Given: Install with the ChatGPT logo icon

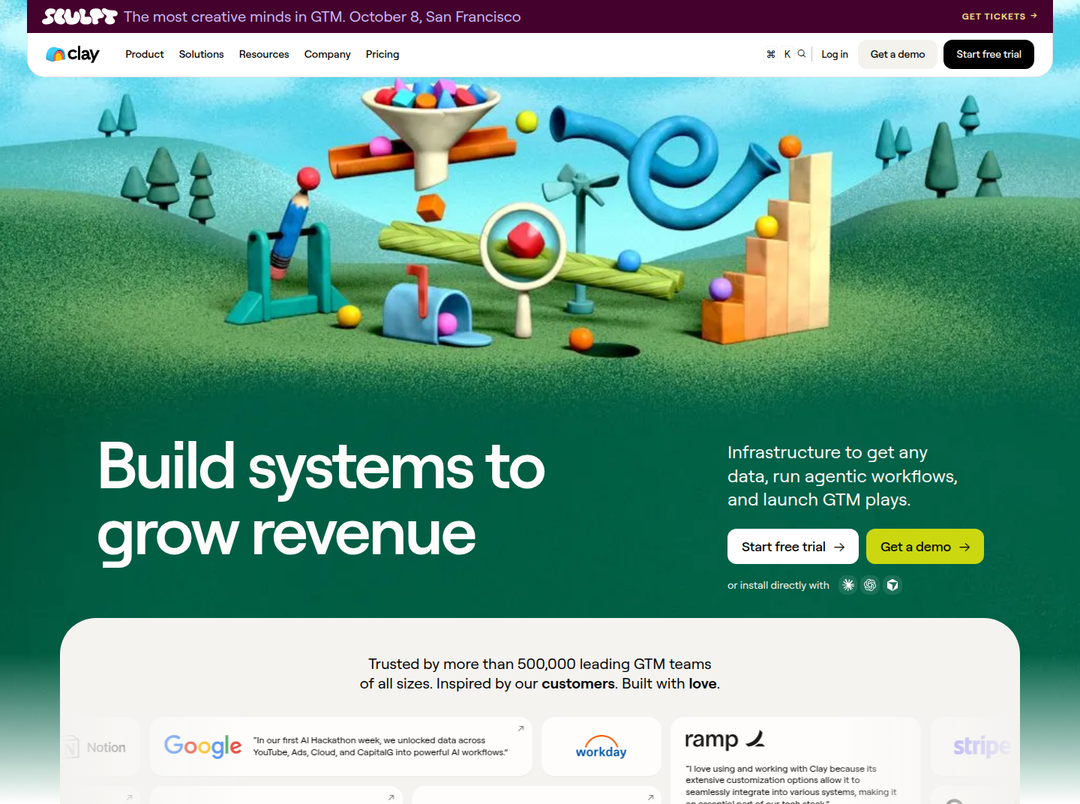Looking at the screenshot, I should coord(870,585).
